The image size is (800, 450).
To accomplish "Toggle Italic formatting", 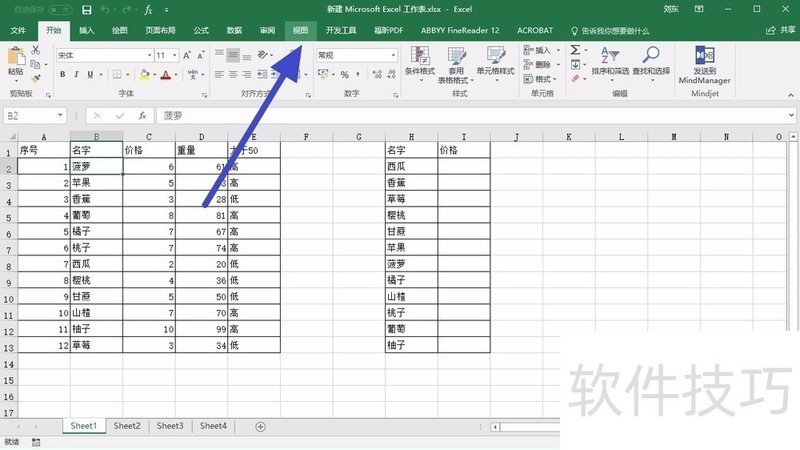I will coord(76,74).
